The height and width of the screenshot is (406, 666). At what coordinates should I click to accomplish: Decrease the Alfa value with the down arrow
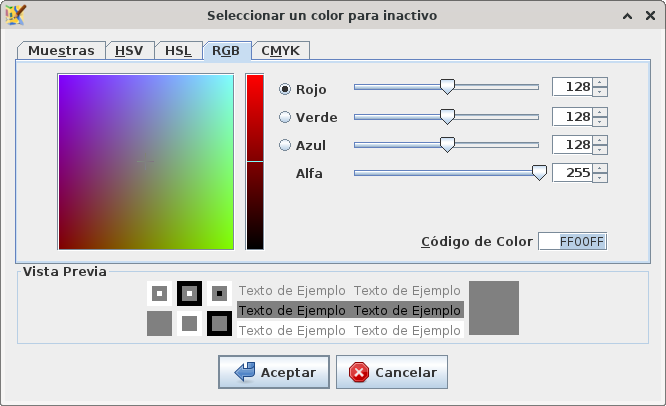click(600, 178)
